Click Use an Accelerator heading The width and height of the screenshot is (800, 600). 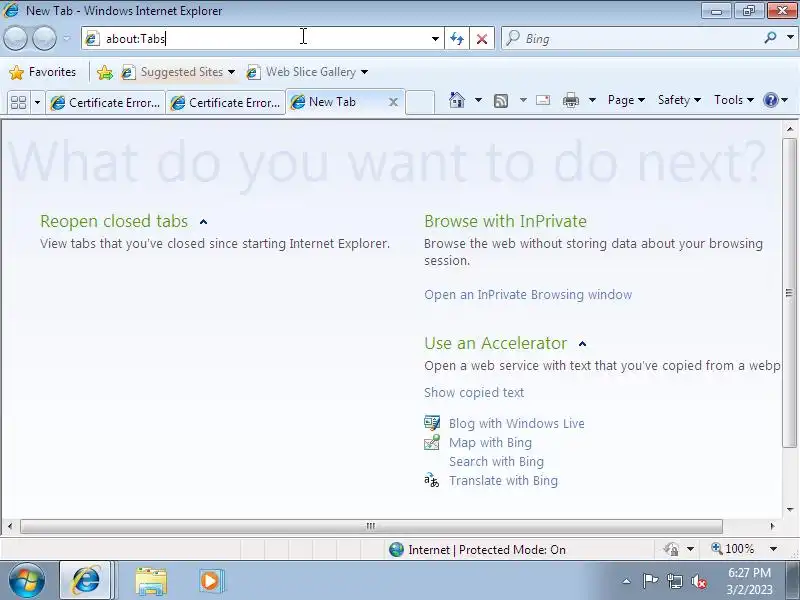pos(495,343)
